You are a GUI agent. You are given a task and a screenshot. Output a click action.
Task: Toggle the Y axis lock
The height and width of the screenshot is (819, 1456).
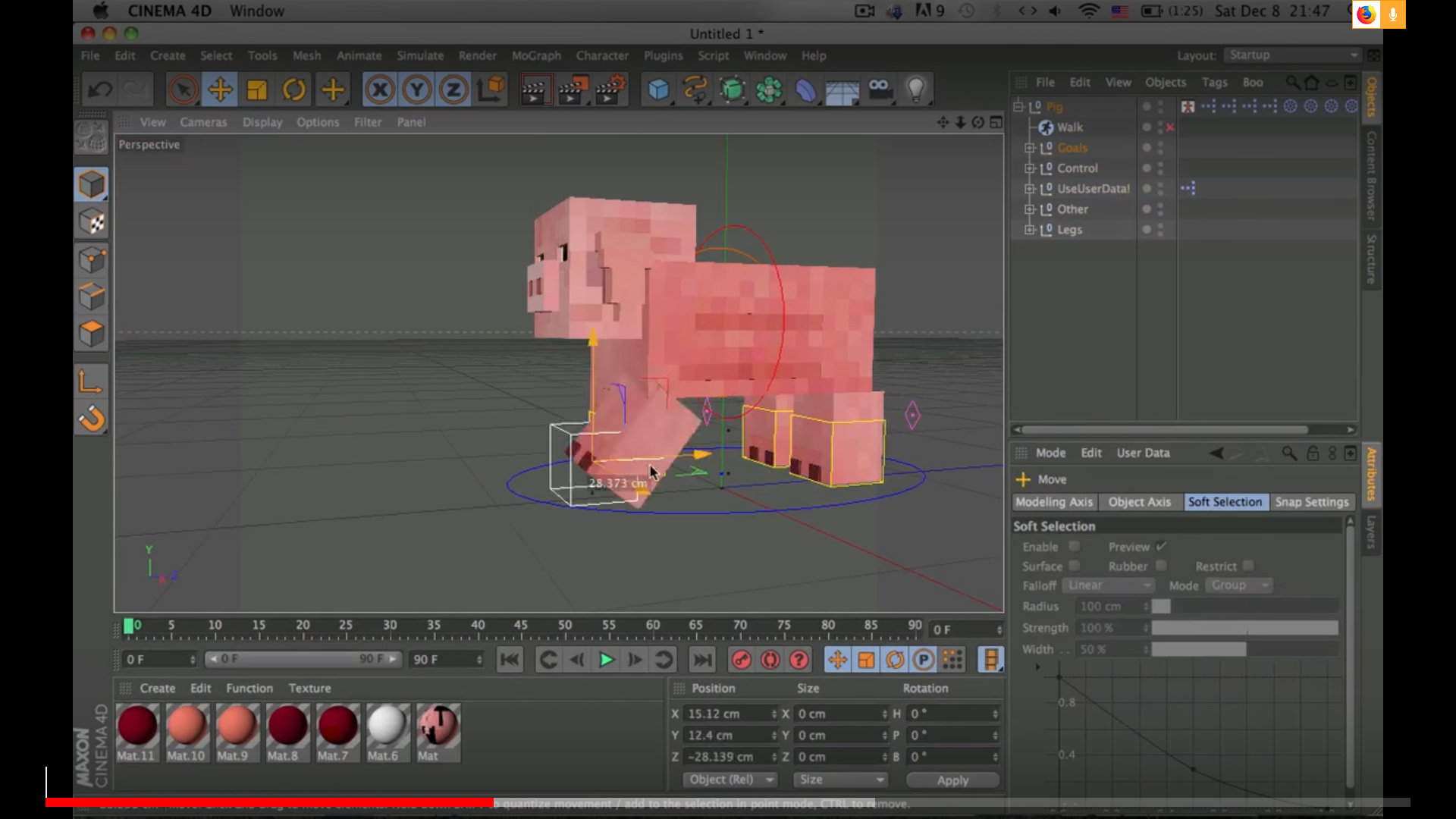click(416, 90)
